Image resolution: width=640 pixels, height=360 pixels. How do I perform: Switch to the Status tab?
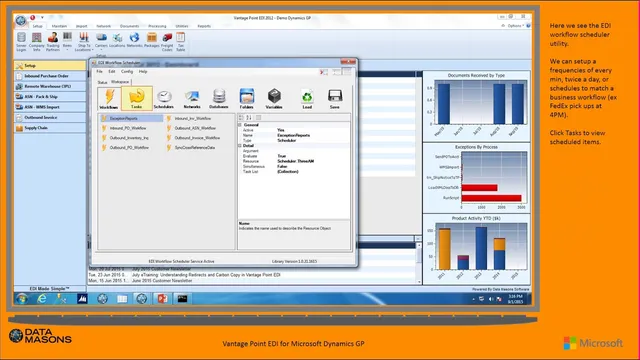click(102, 82)
